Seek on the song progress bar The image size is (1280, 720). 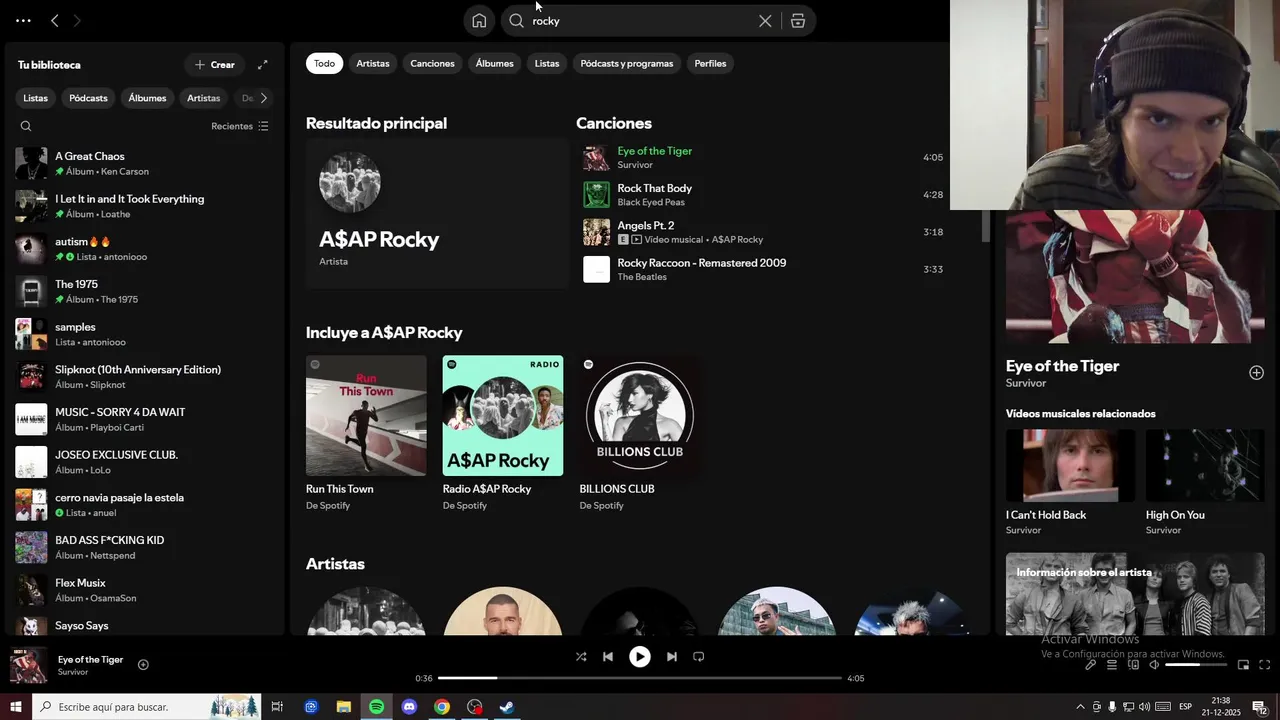click(640, 678)
